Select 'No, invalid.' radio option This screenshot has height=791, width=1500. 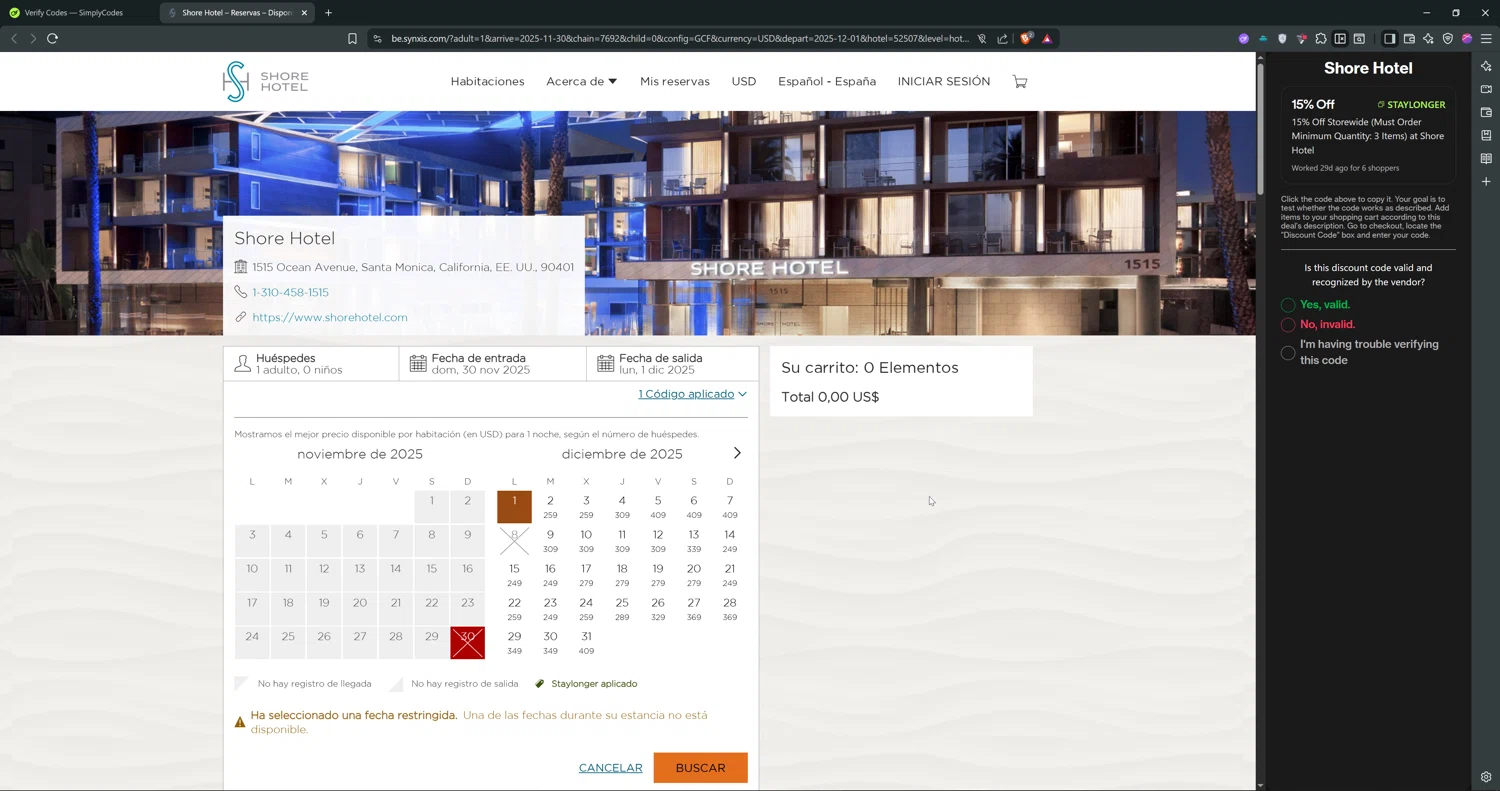coord(1288,325)
